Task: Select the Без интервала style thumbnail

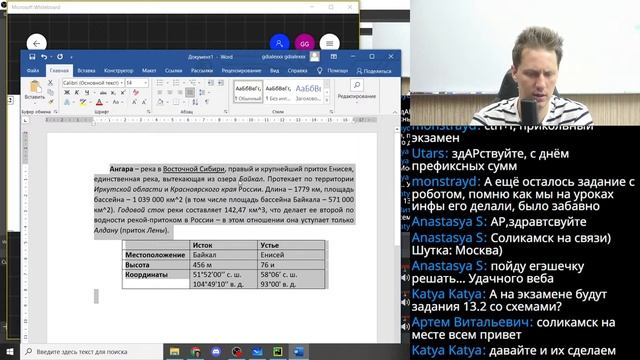Action: [x=278, y=92]
